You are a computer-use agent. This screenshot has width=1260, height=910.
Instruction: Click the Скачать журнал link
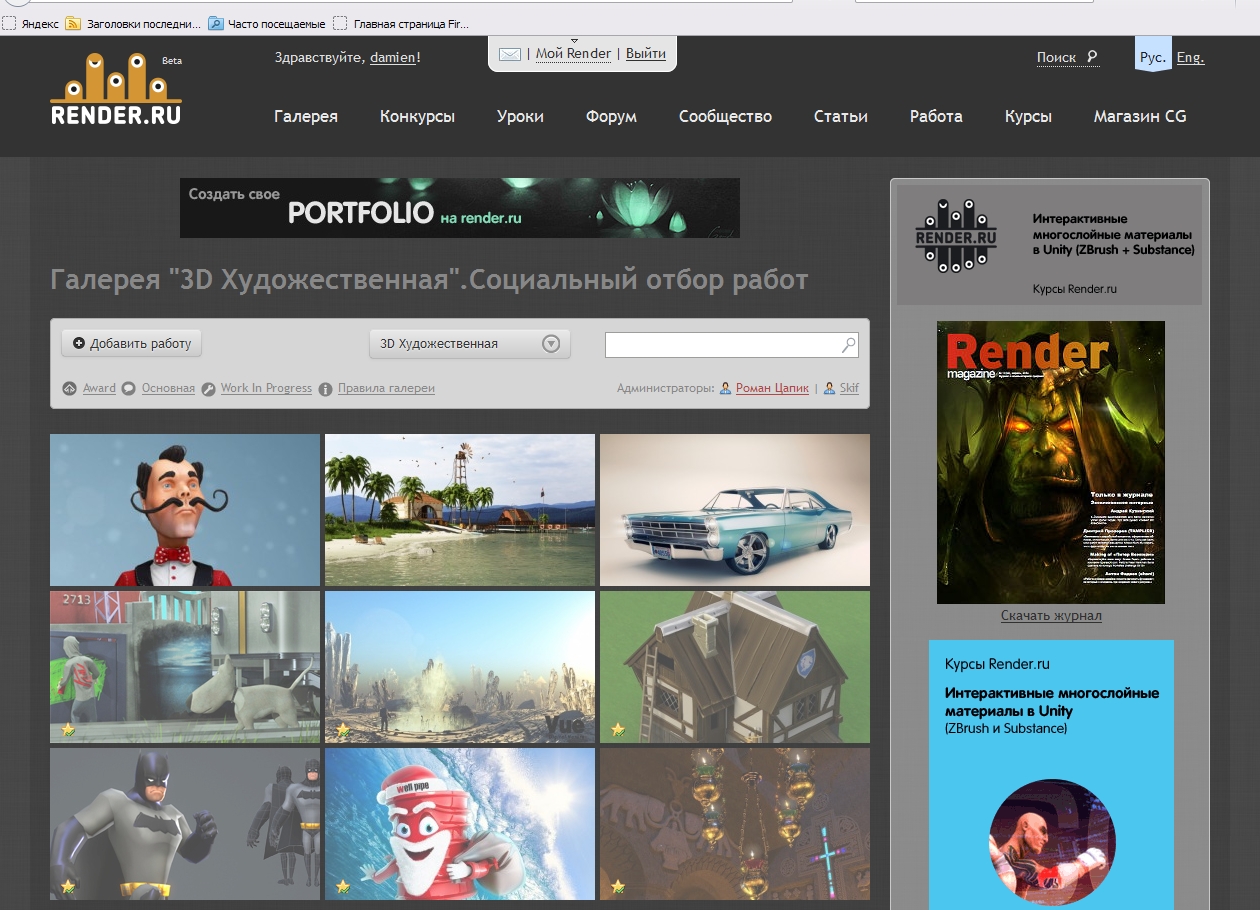click(1051, 616)
